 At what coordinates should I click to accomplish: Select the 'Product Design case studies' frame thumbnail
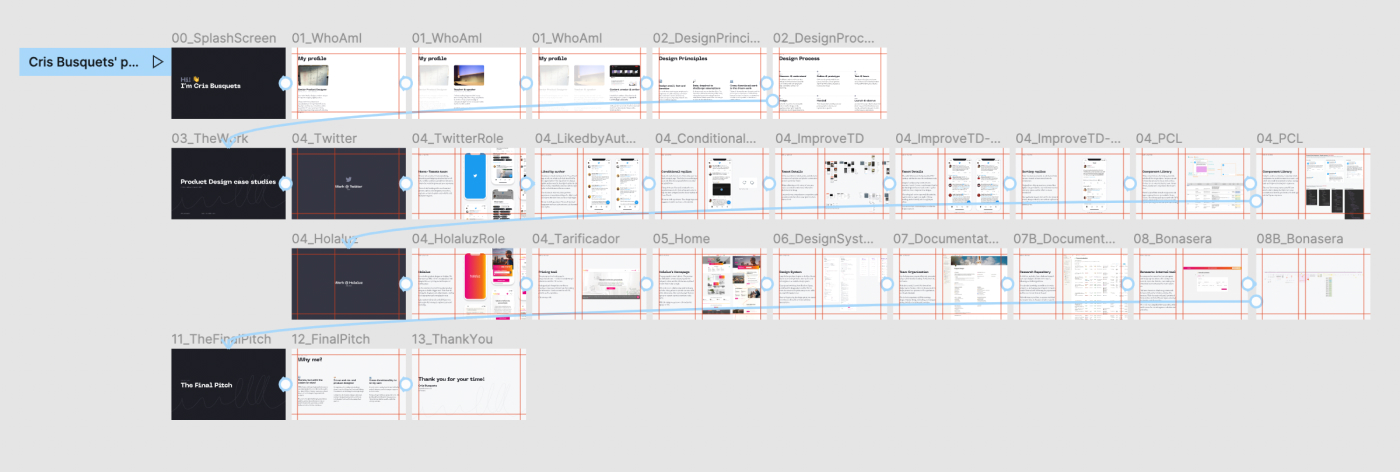[x=229, y=184]
